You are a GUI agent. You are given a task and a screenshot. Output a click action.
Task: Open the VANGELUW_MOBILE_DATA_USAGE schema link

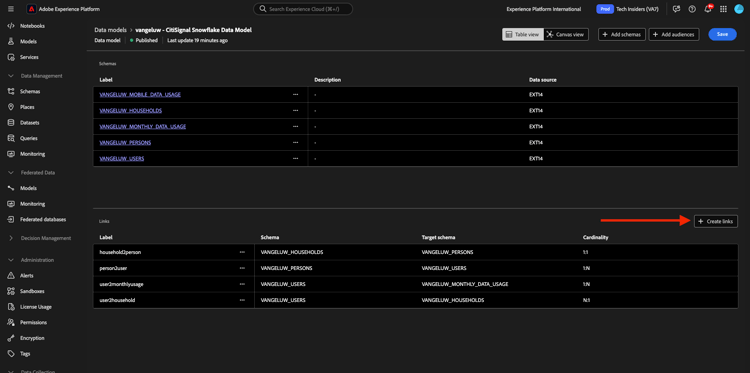140,95
